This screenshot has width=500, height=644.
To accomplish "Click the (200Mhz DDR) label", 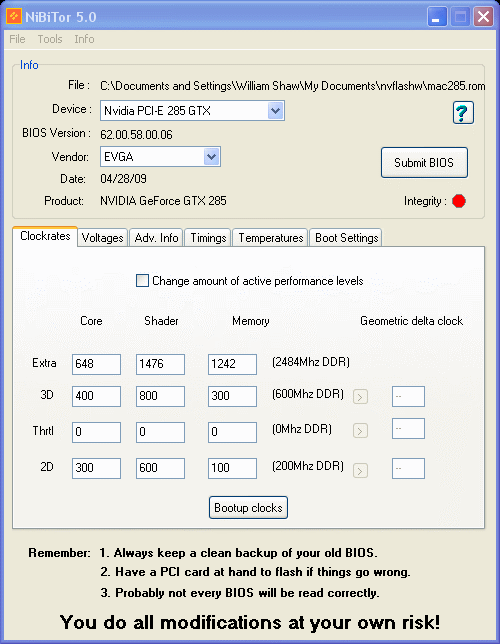I will point(308,466).
